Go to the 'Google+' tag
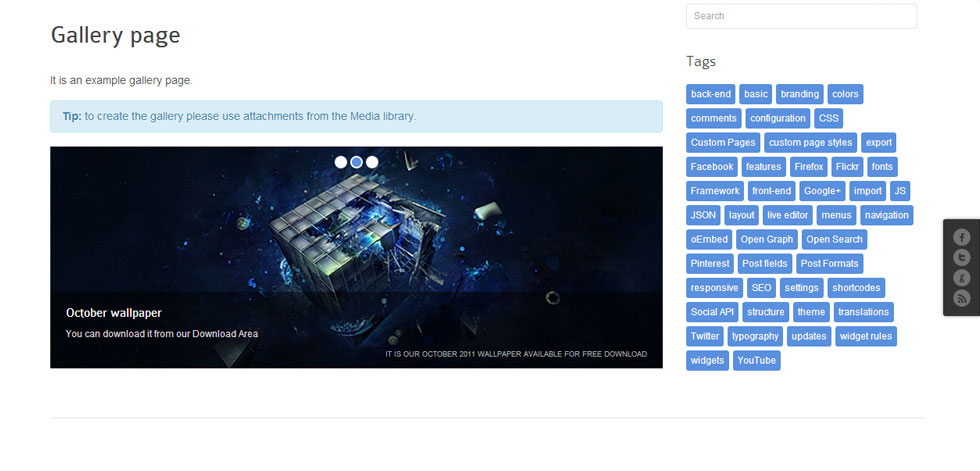This screenshot has width=980, height=471. pyautogui.click(x=822, y=191)
